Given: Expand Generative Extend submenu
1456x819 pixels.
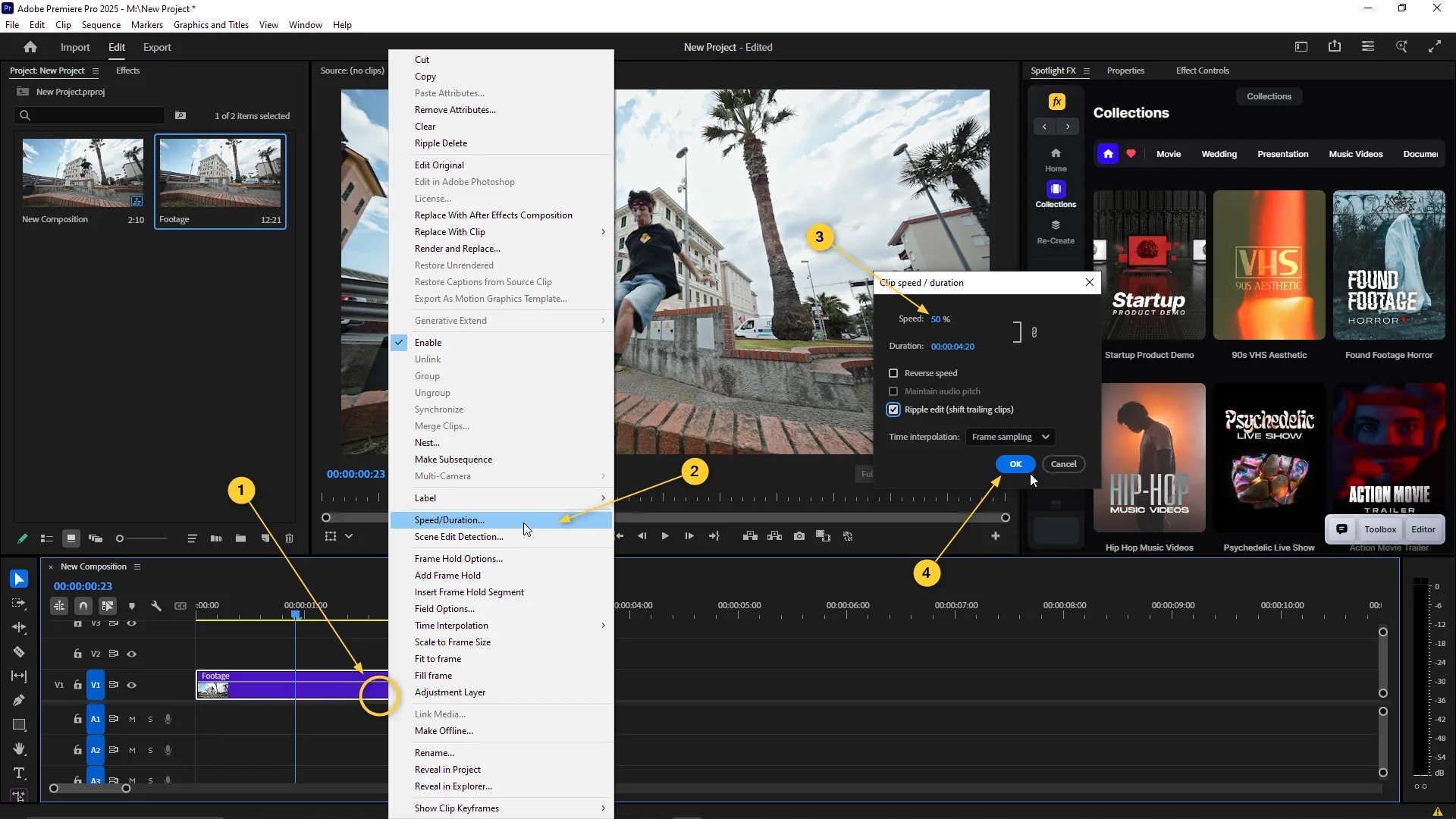Looking at the screenshot, I should 501,321.
